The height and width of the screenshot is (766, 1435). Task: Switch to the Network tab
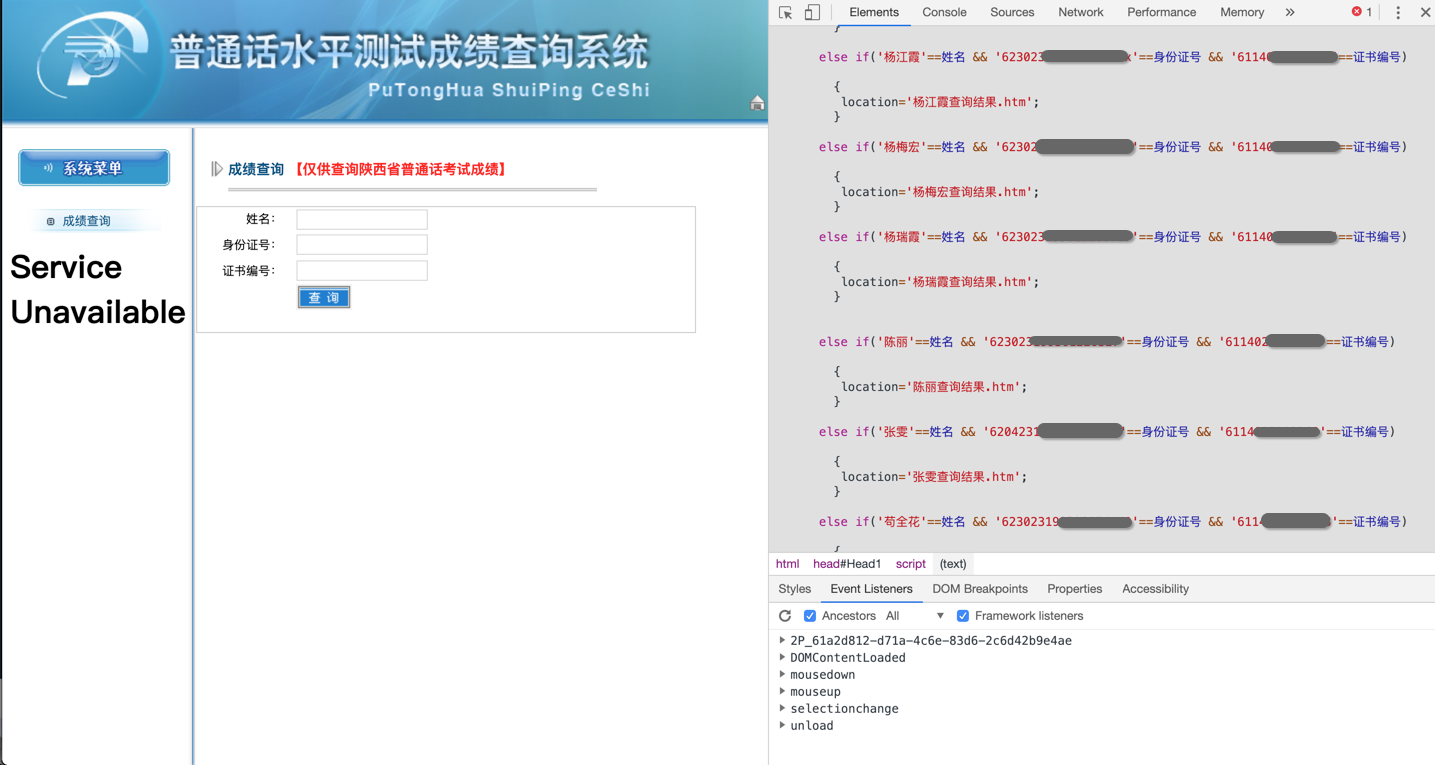1081,13
